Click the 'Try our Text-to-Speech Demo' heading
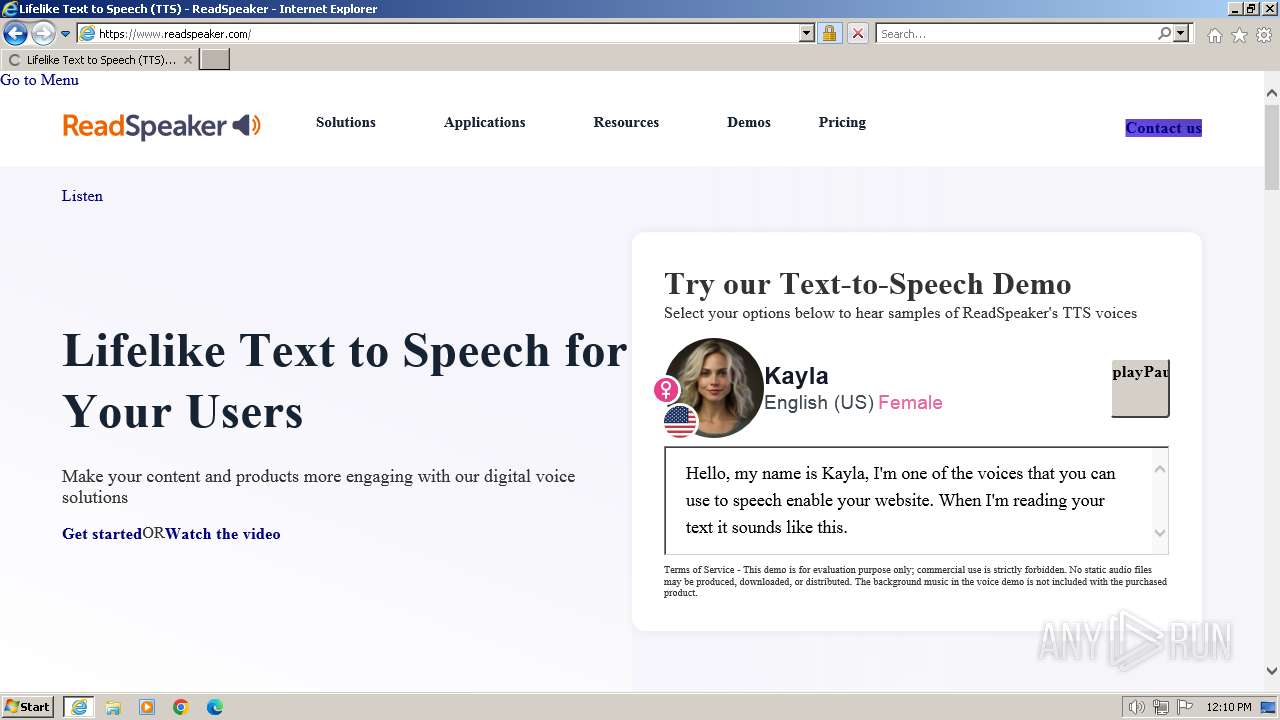Viewport: 1280px width, 720px height. tap(868, 284)
